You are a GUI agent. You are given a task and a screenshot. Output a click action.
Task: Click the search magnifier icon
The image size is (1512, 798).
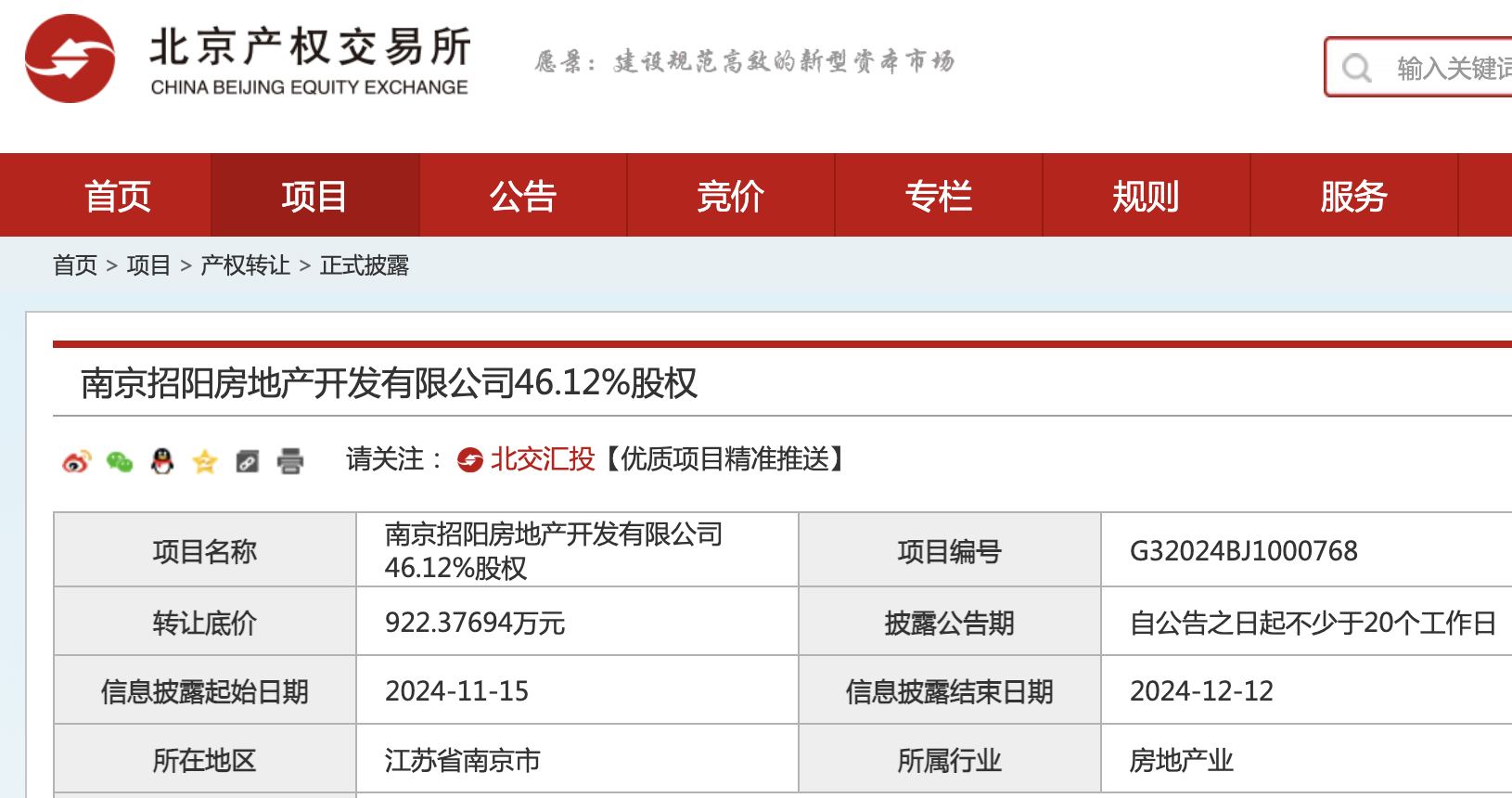pos(1356,68)
